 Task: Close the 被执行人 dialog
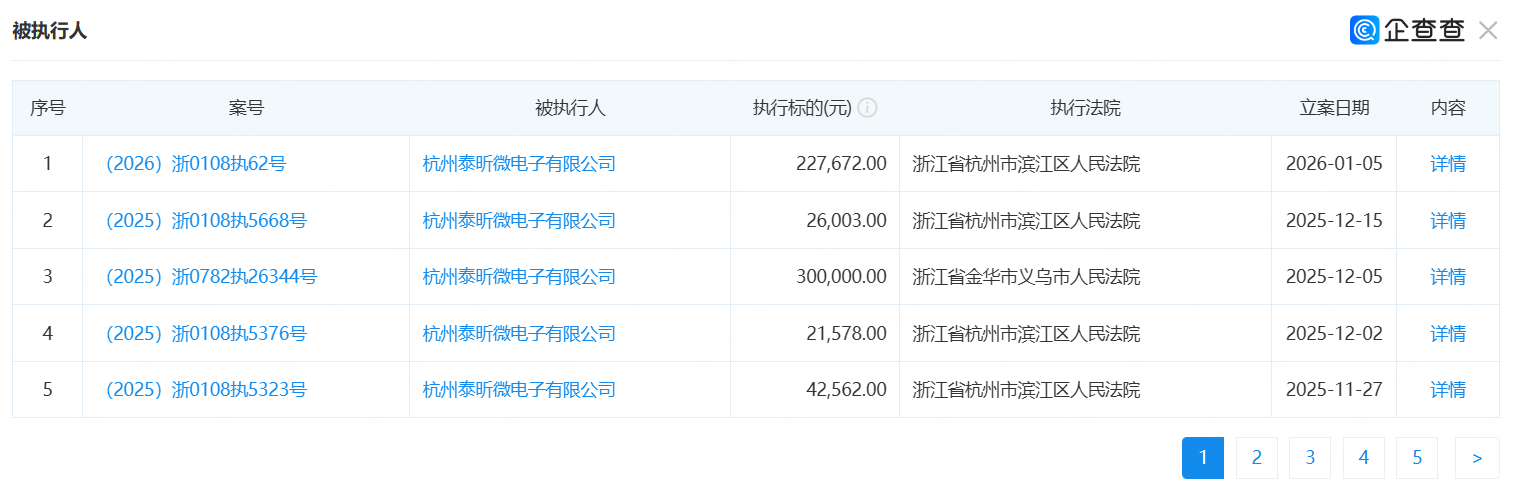(x=1488, y=31)
